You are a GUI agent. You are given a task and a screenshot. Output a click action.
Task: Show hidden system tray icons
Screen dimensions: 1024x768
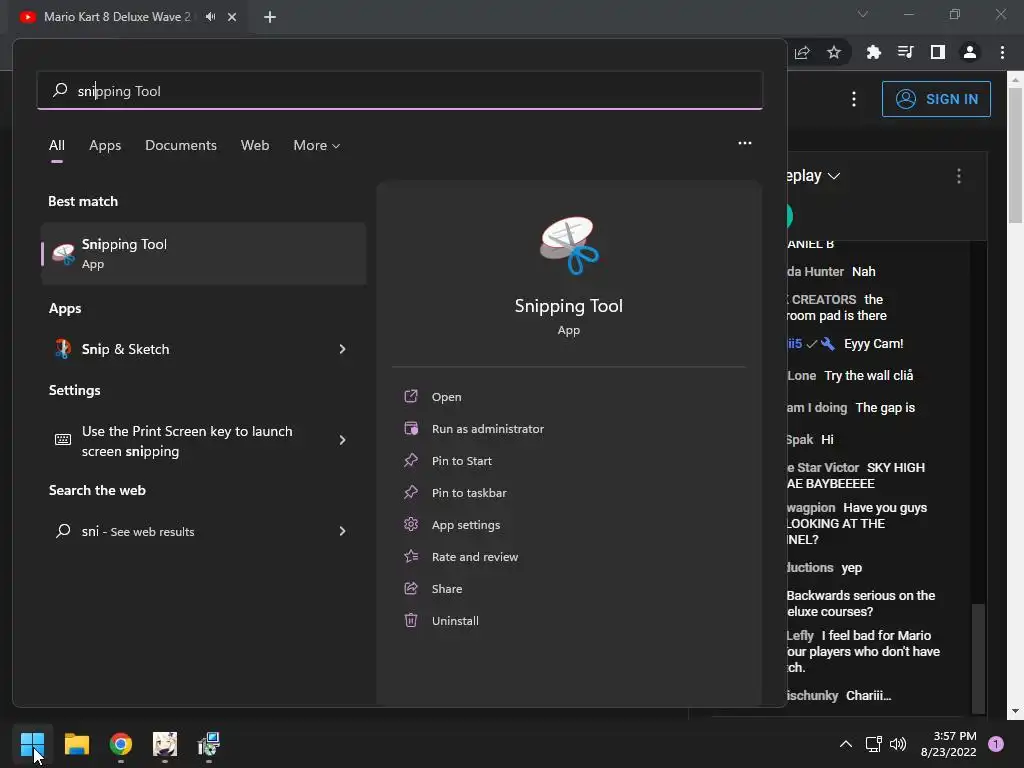coord(845,744)
